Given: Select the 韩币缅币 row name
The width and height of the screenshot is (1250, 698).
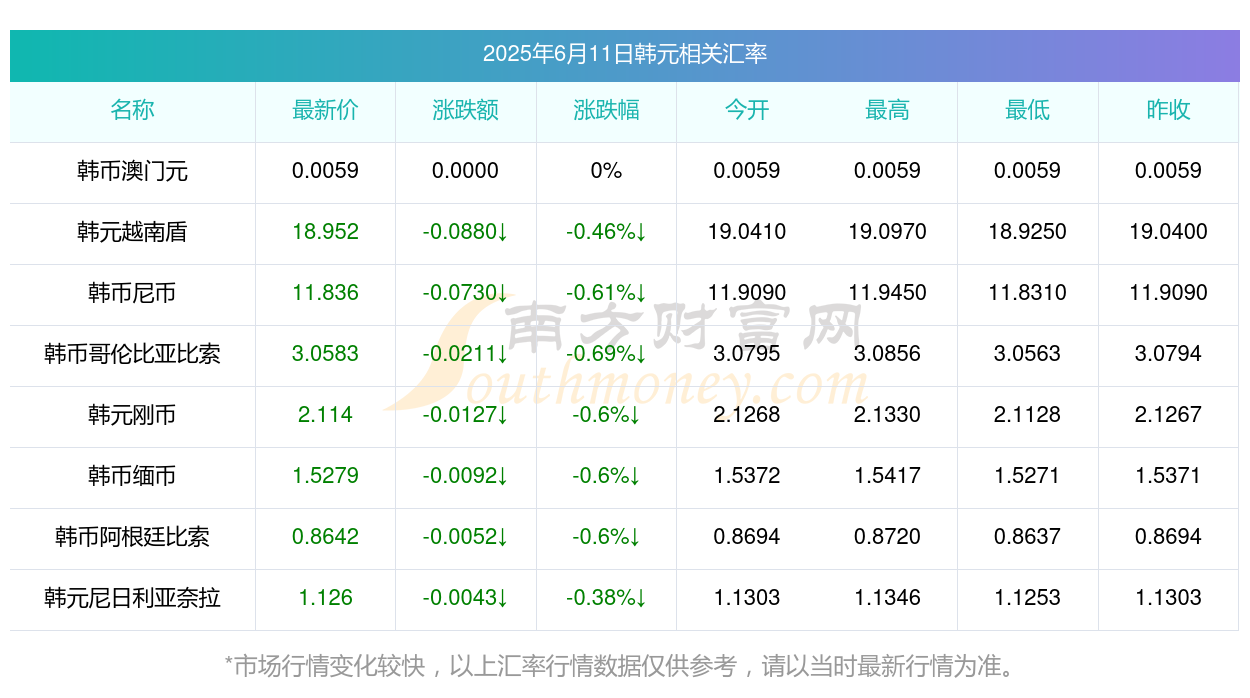Looking at the screenshot, I should pos(132,476).
